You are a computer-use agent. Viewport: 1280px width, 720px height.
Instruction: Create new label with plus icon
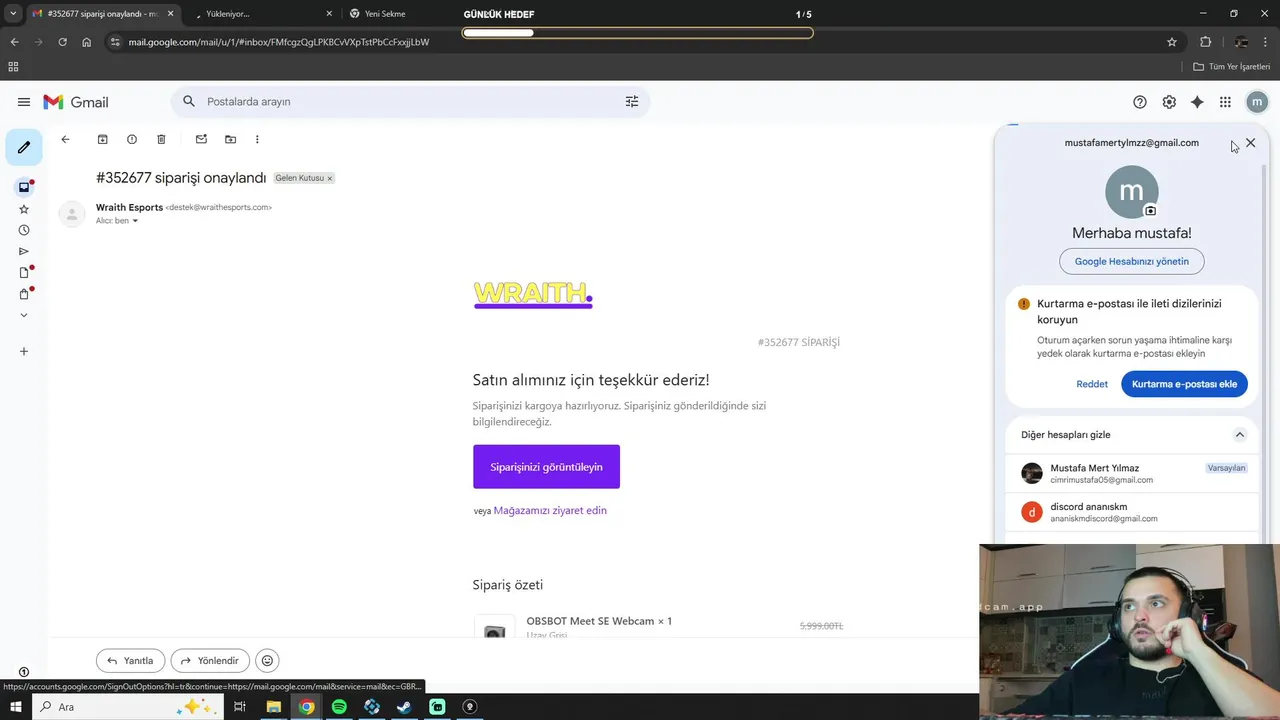coord(24,351)
